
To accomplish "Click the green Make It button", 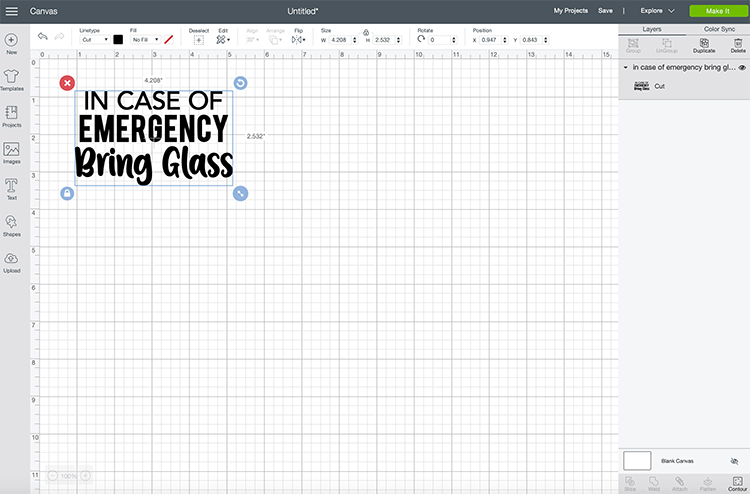I will pyautogui.click(x=718, y=11).
